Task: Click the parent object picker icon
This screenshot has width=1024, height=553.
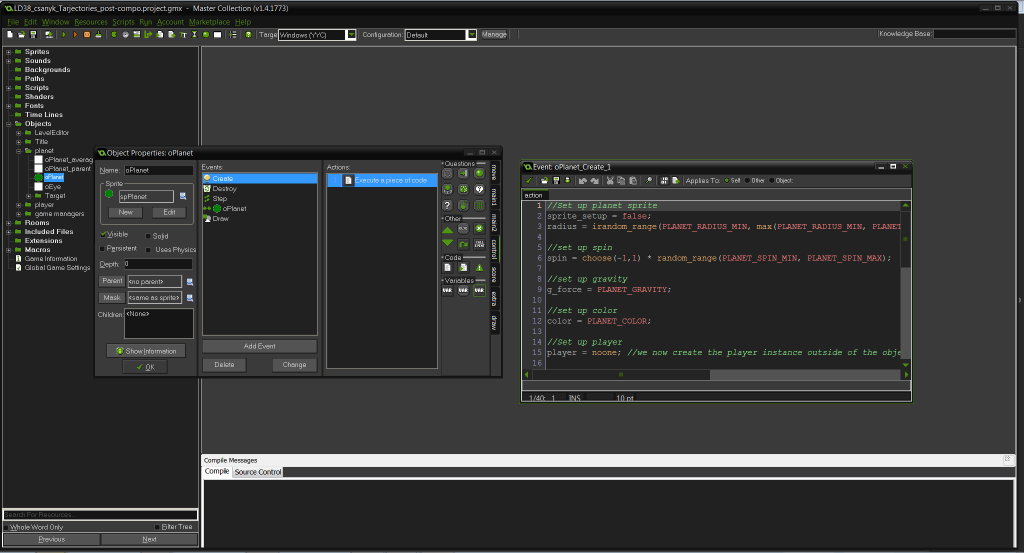Action: pos(189,281)
